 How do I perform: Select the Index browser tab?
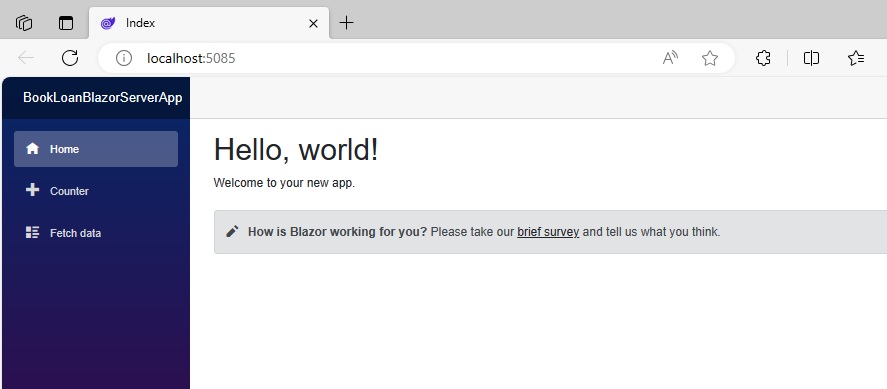pyautogui.click(x=209, y=23)
